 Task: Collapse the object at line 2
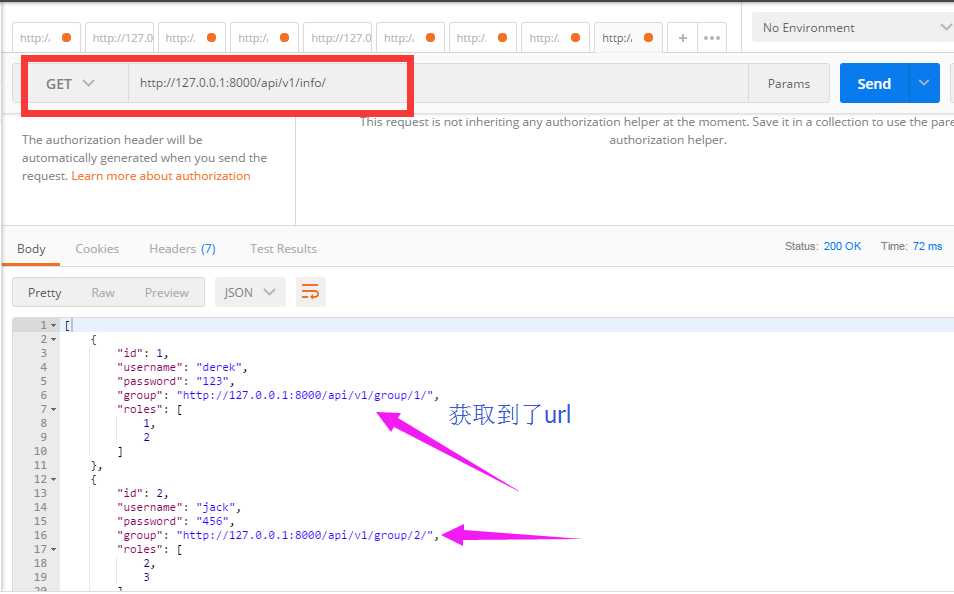click(x=54, y=340)
